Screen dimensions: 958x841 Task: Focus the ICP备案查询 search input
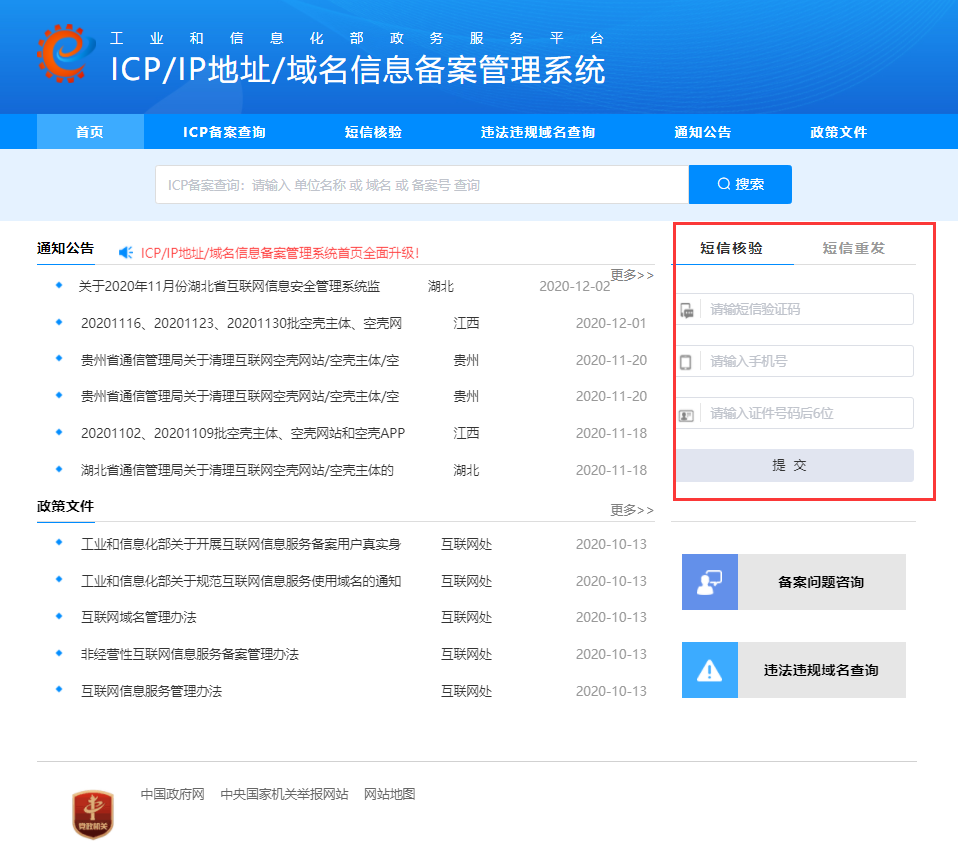tap(421, 185)
